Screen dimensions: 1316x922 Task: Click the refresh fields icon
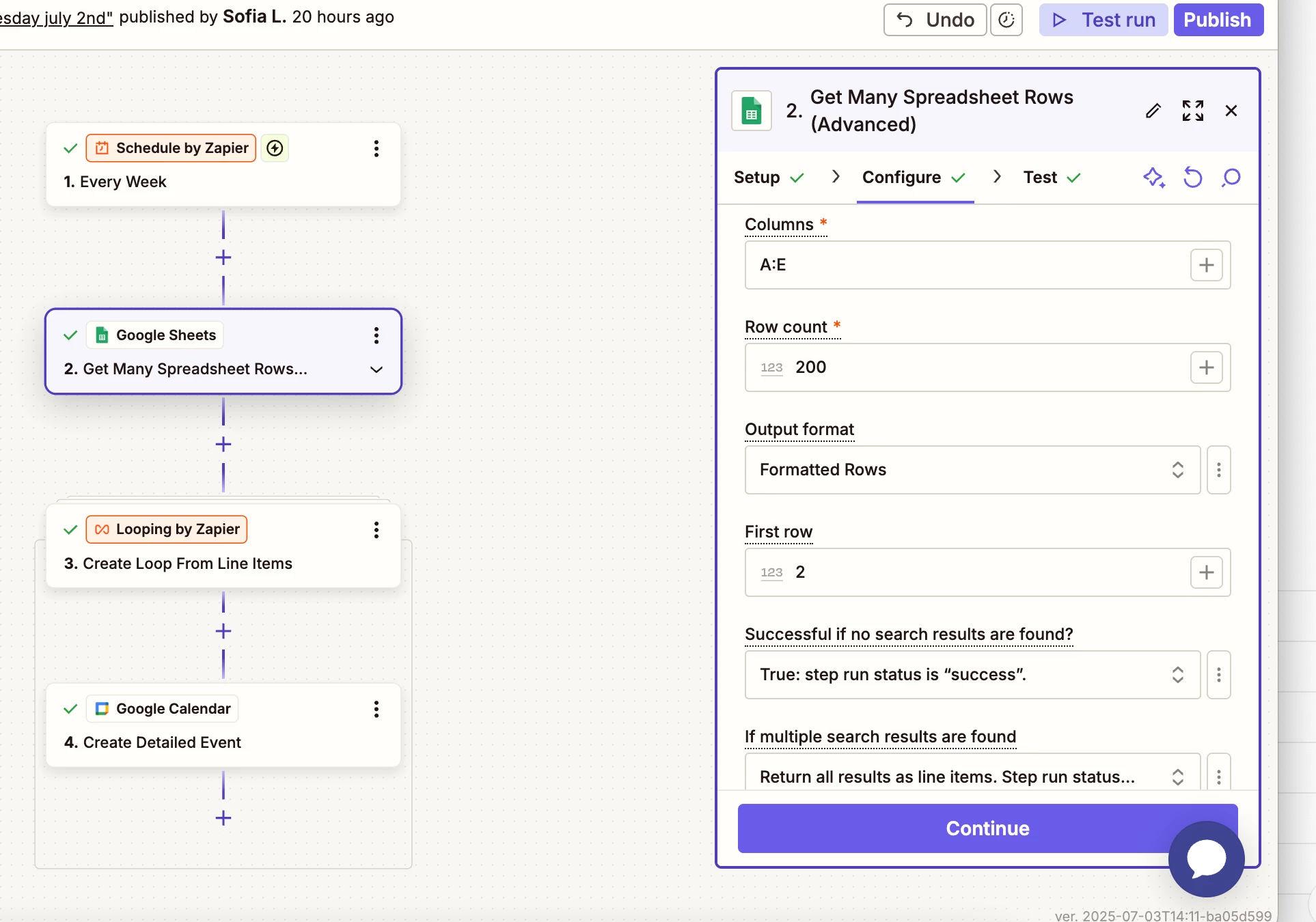tap(1193, 178)
